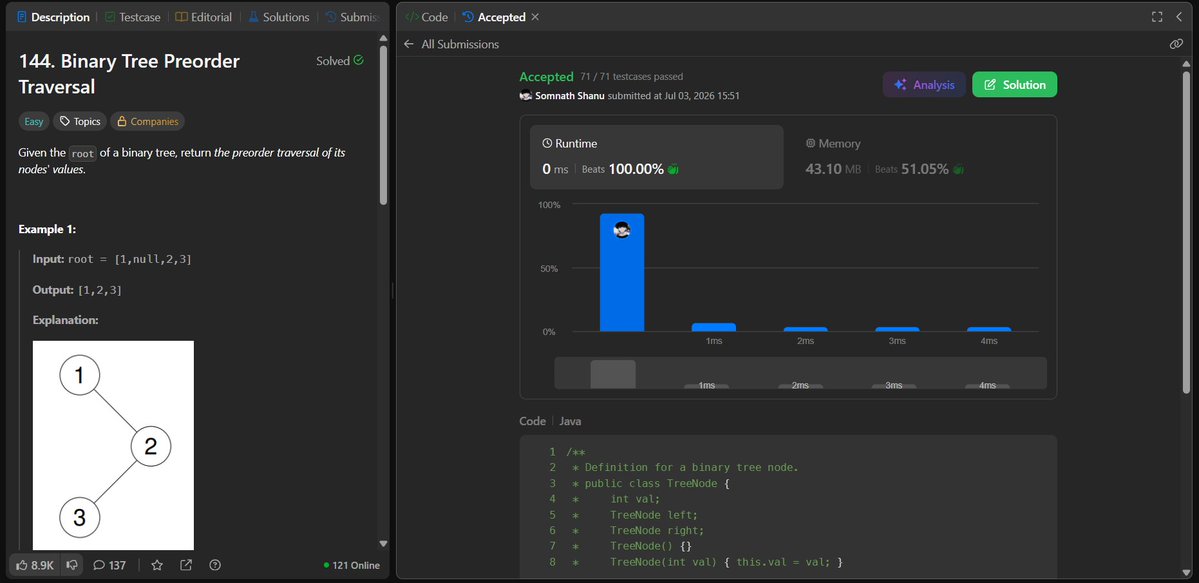Add problem to favorites with star
This screenshot has height=583, width=1199.
tap(157, 565)
